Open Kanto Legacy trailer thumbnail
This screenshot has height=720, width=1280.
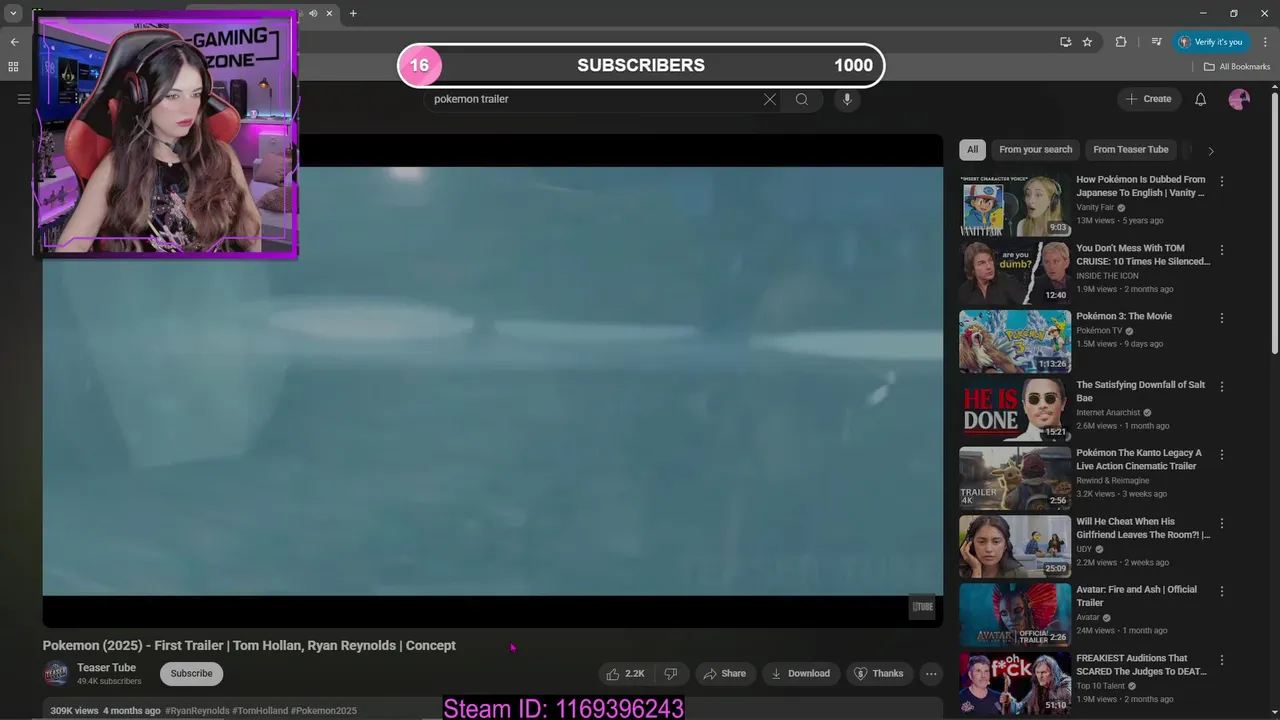pos(1015,479)
